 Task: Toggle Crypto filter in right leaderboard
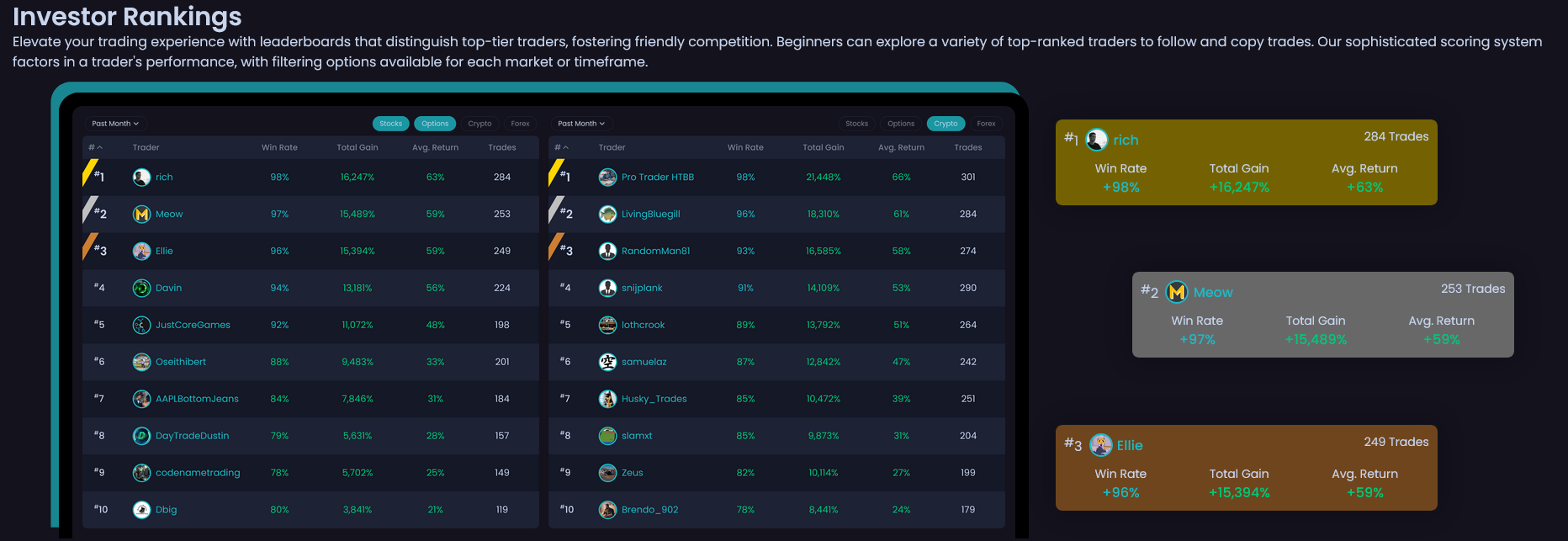tap(946, 124)
